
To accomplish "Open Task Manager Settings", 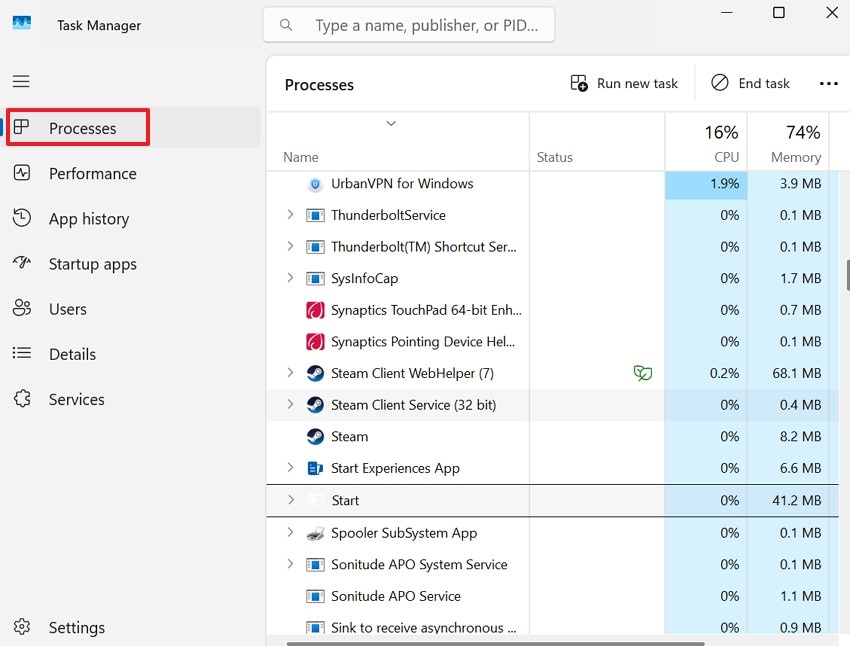I will (x=76, y=627).
